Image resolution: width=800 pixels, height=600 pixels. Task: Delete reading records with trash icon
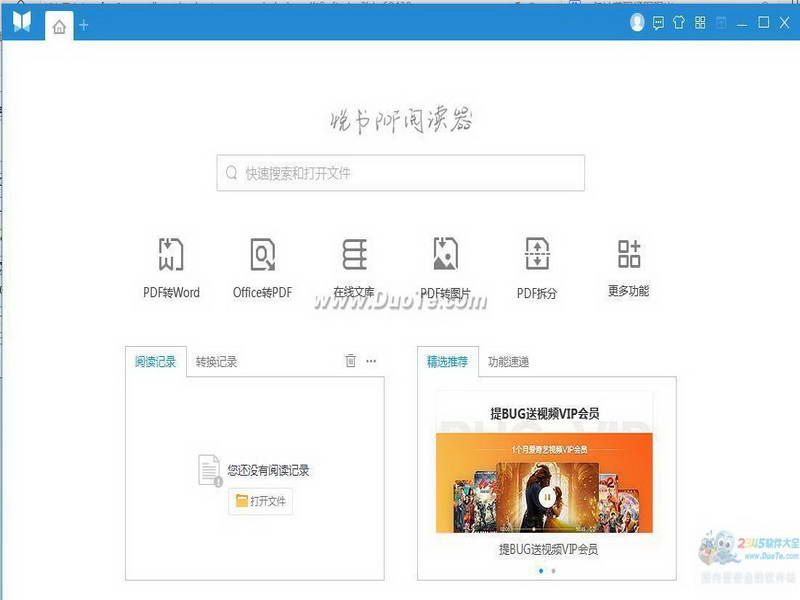click(351, 361)
